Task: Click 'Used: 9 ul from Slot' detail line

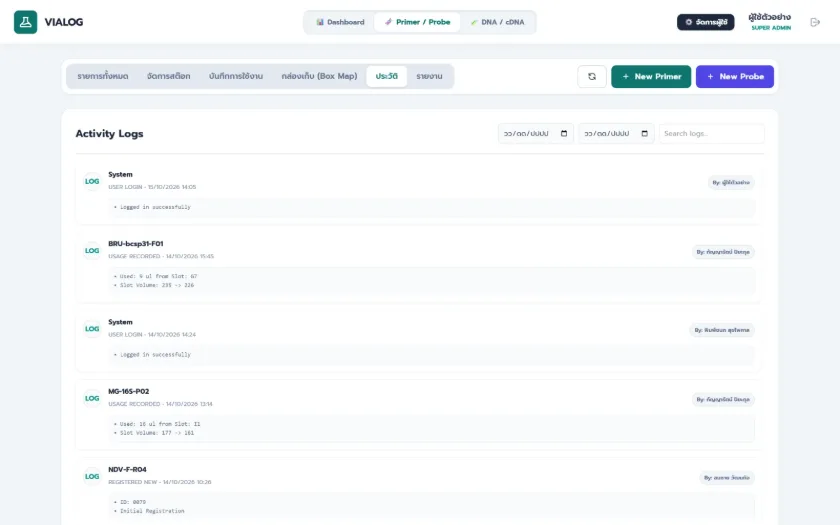Action: (x=155, y=276)
